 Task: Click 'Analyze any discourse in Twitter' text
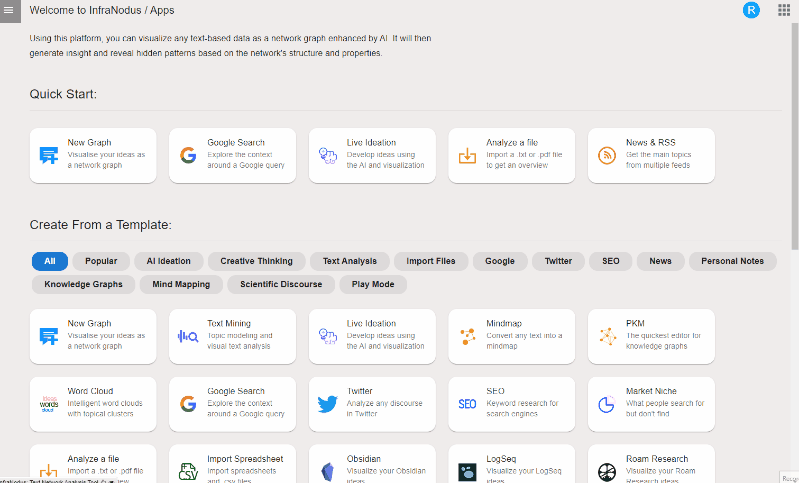[x=384, y=408]
